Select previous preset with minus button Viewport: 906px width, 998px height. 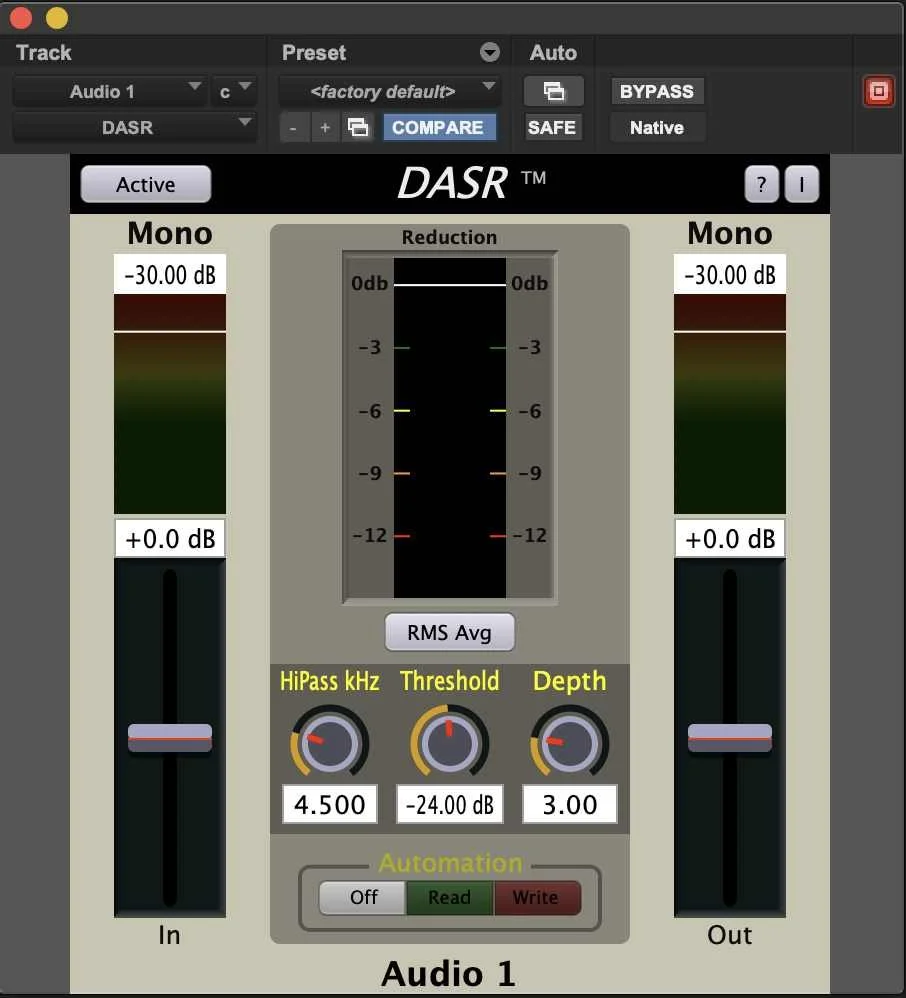(294, 127)
